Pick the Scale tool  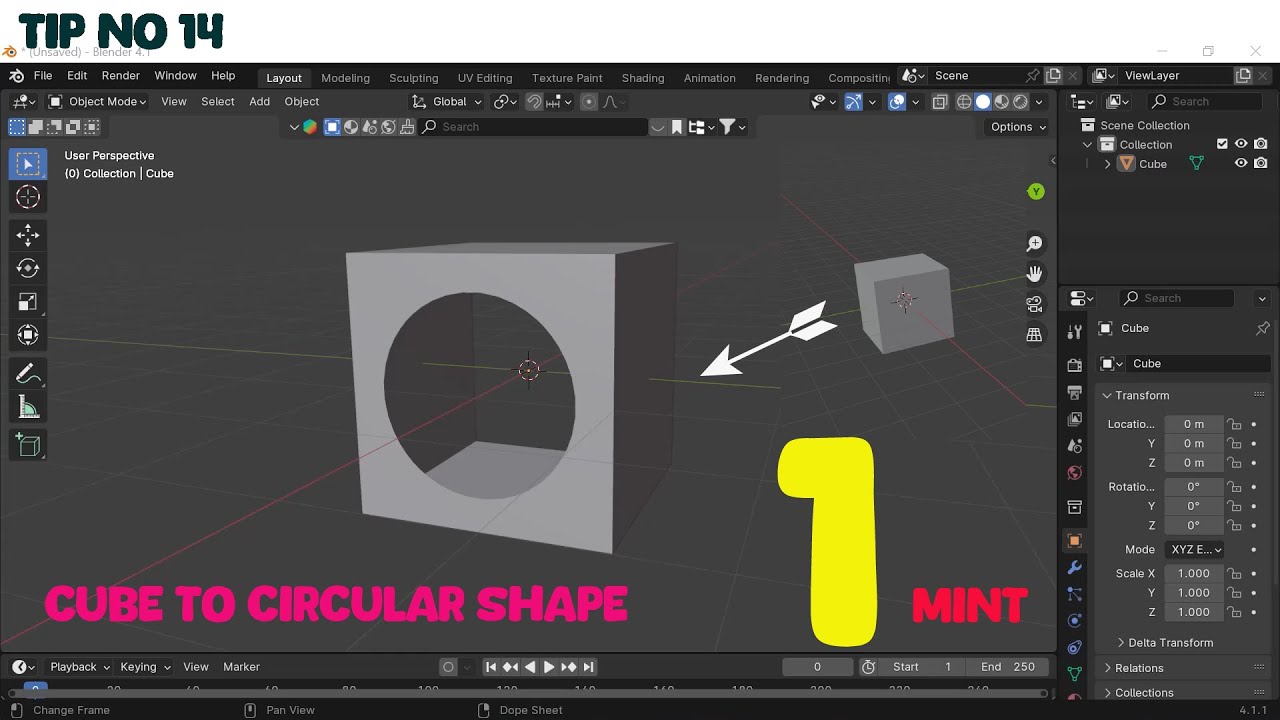coord(28,301)
